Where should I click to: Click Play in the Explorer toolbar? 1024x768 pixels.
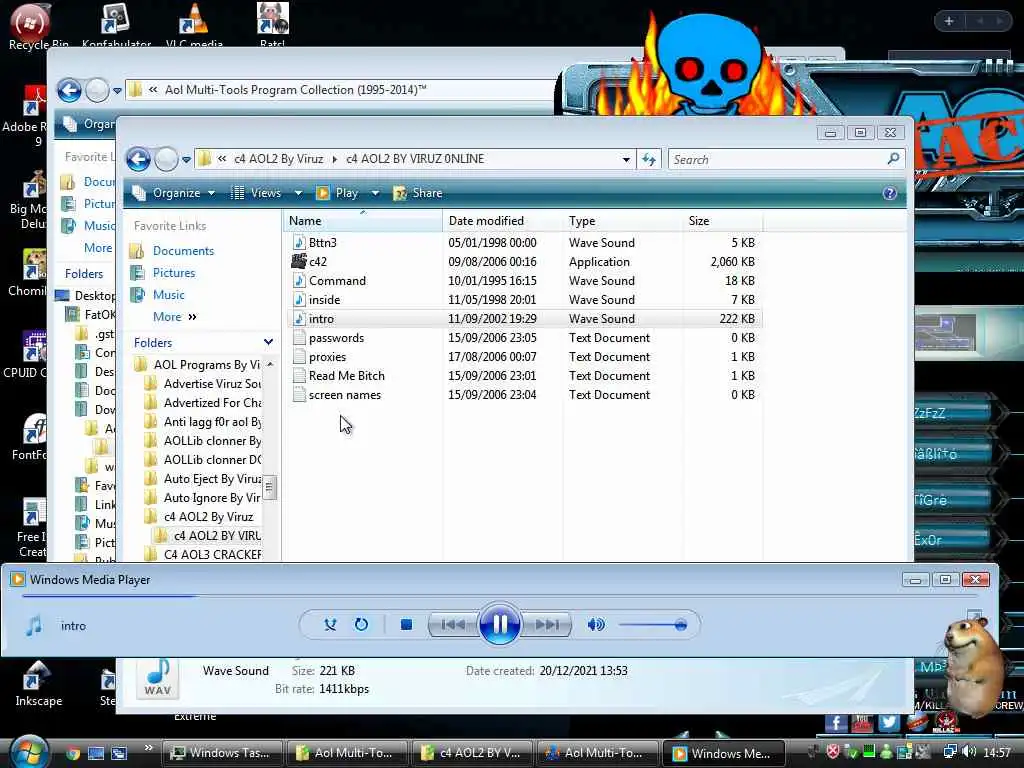[x=337, y=193]
